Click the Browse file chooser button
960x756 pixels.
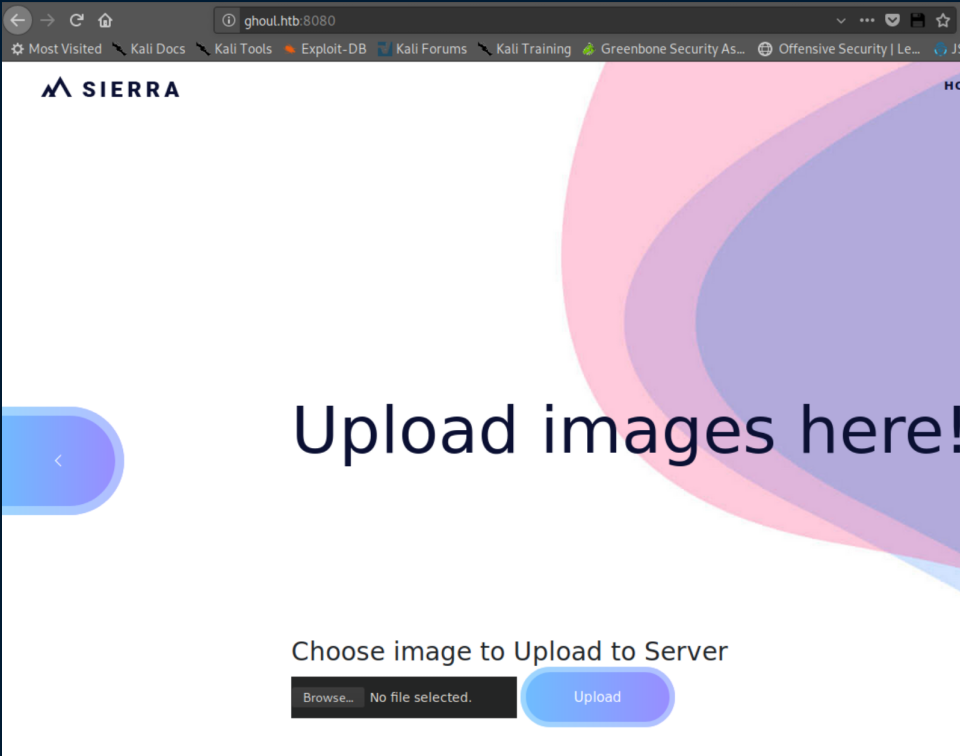pos(328,698)
